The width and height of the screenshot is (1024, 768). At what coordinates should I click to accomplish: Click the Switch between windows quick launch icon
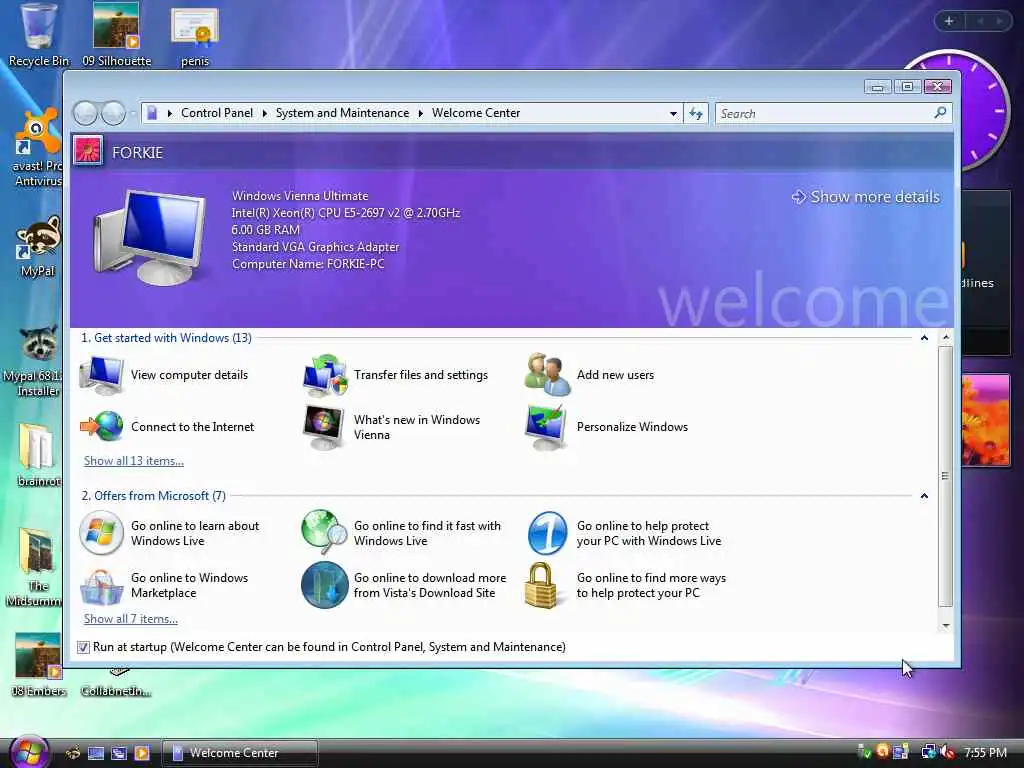(119, 753)
